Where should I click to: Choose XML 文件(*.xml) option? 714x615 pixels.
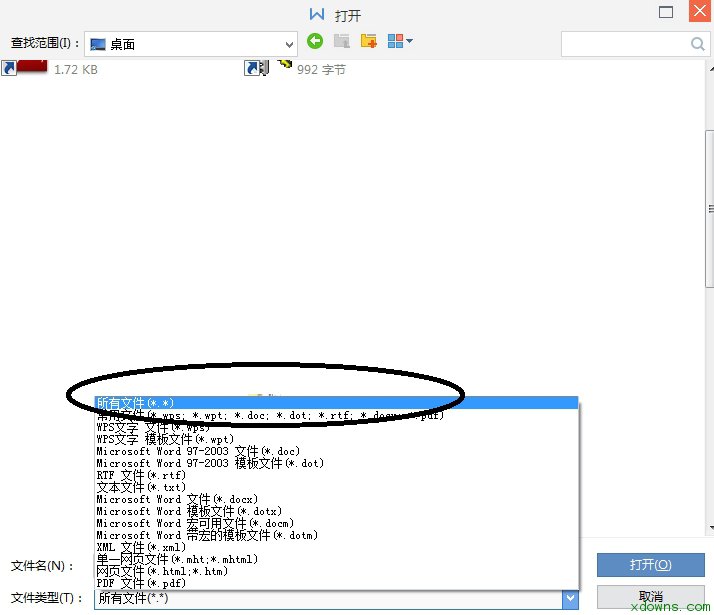point(337,547)
